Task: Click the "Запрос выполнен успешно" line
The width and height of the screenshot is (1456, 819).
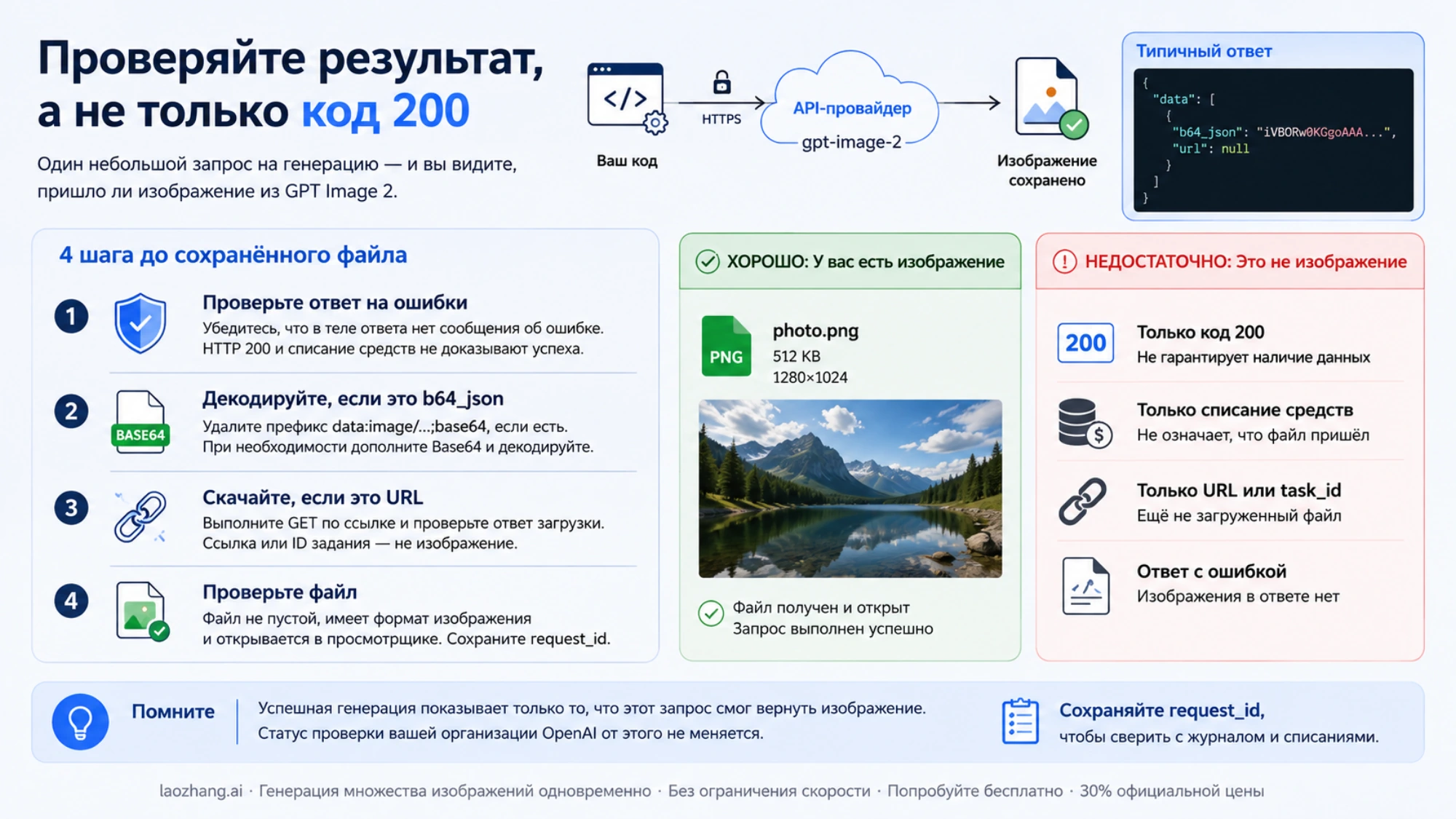Action: [x=833, y=628]
